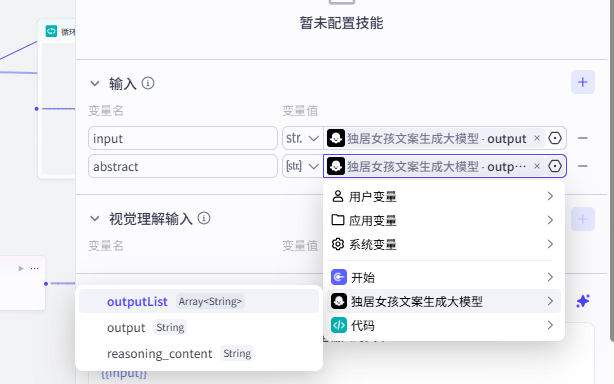
Task: Click the info icon next to 输入
Action: tap(148, 83)
